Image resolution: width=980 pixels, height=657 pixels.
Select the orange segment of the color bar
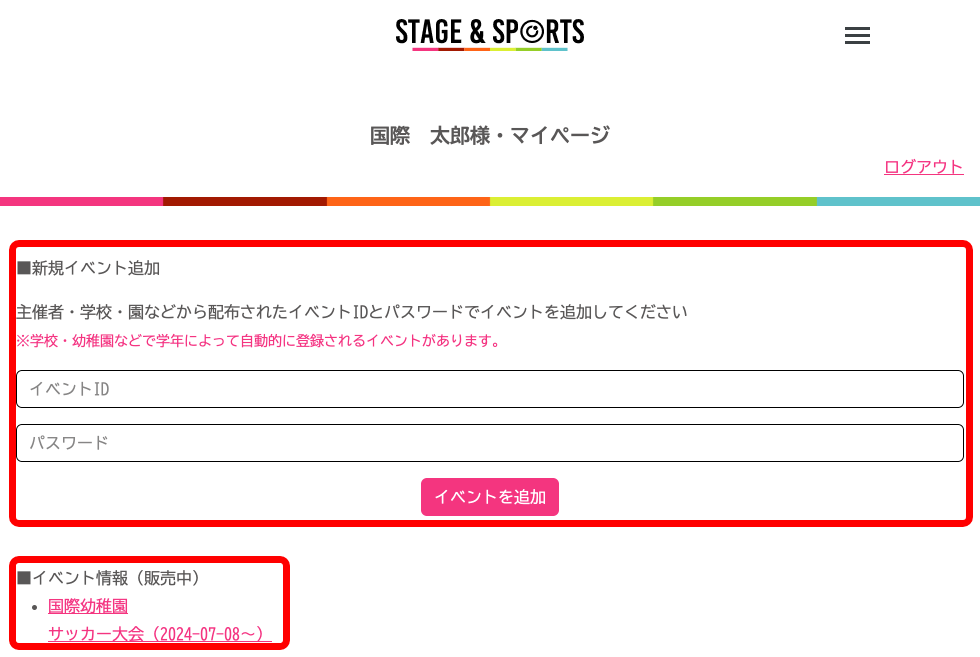point(408,201)
